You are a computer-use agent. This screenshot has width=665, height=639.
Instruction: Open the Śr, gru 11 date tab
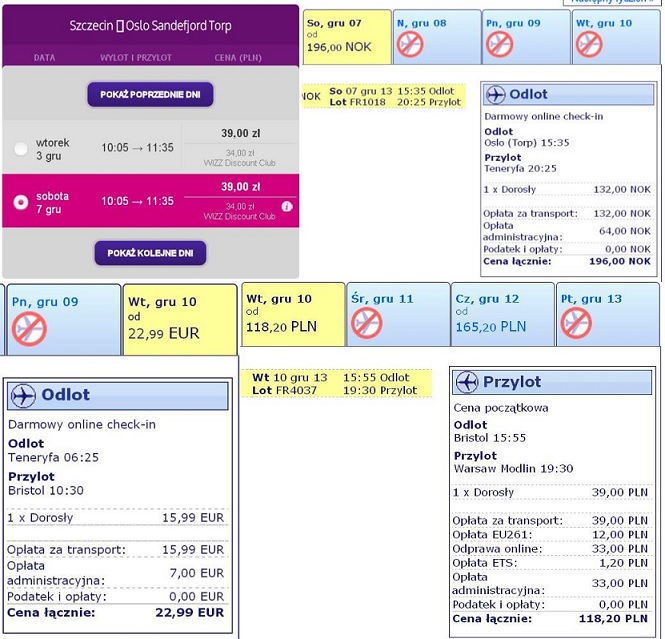pyautogui.click(x=398, y=314)
